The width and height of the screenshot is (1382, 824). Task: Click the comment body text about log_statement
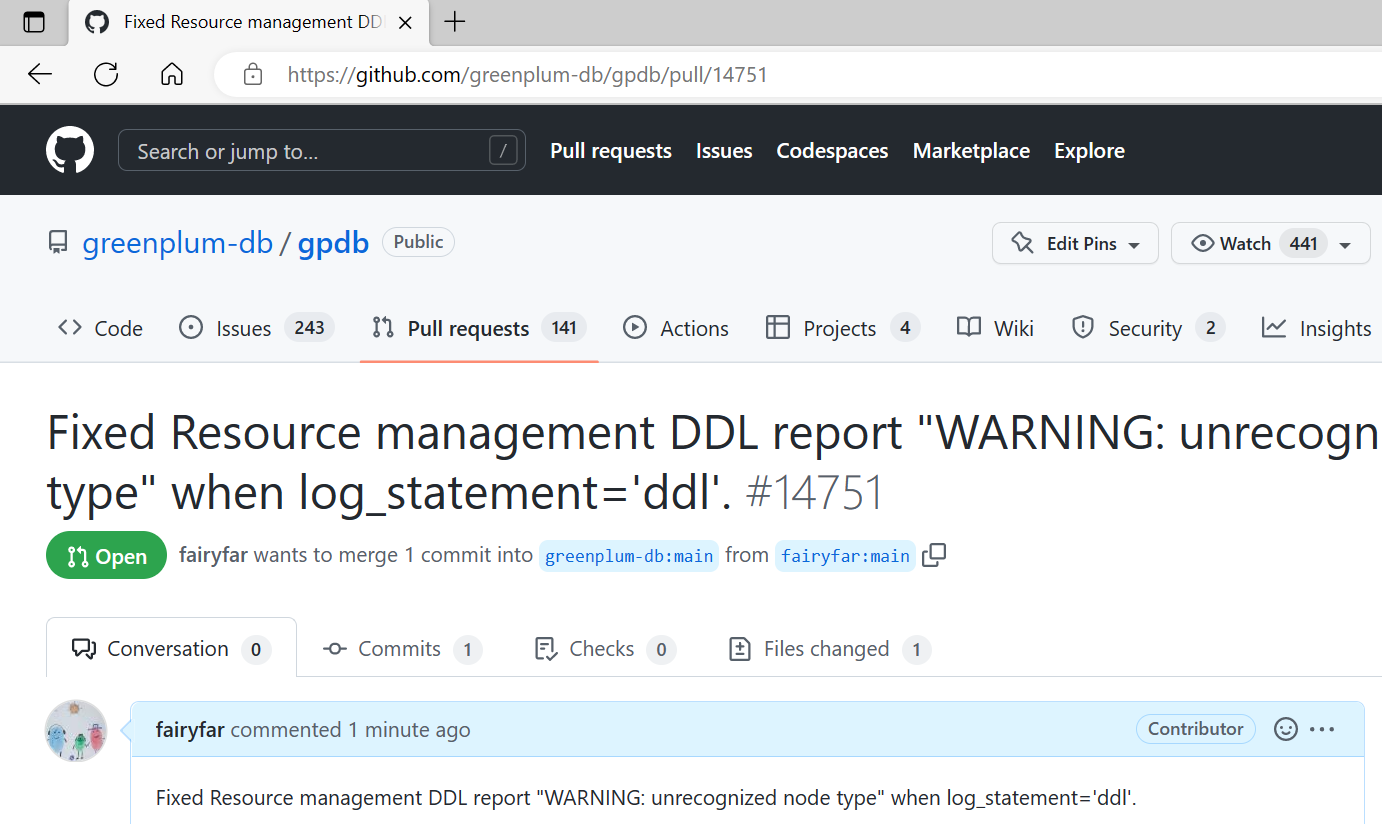646,797
